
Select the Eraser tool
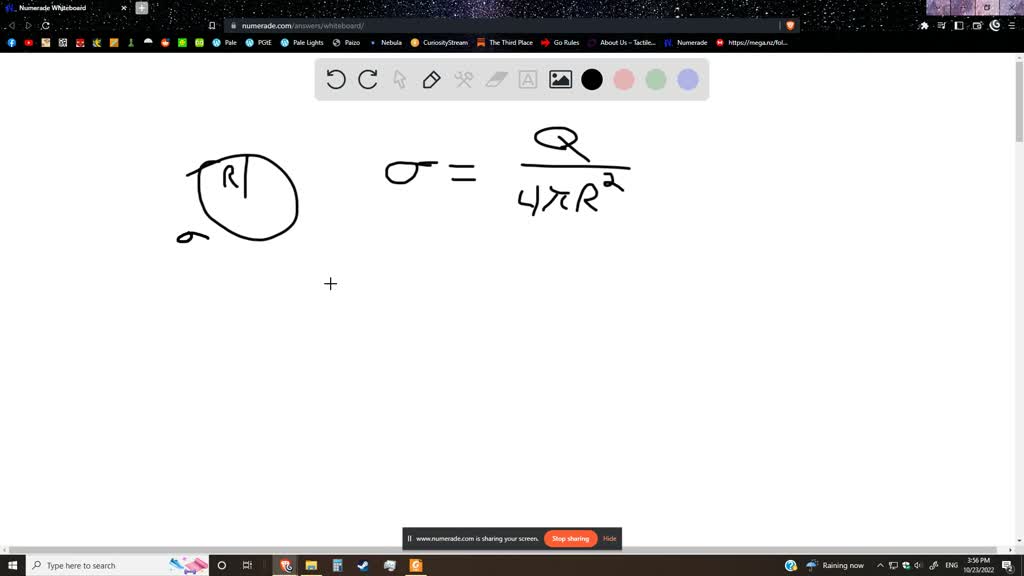[x=495, y=79]
